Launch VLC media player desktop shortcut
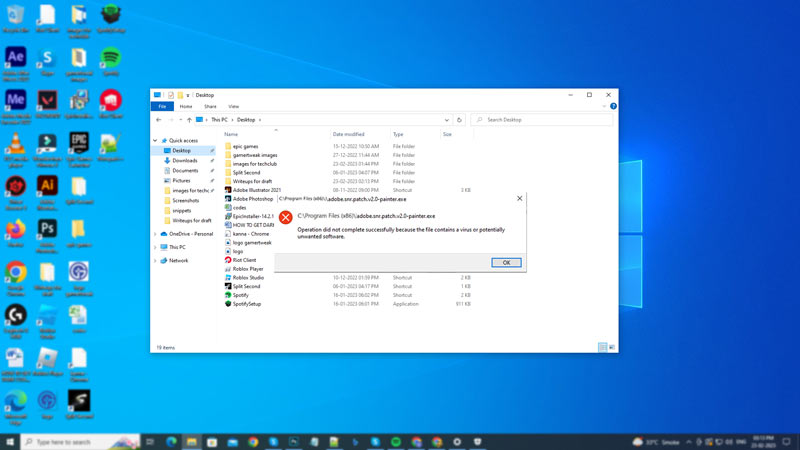 15,148
